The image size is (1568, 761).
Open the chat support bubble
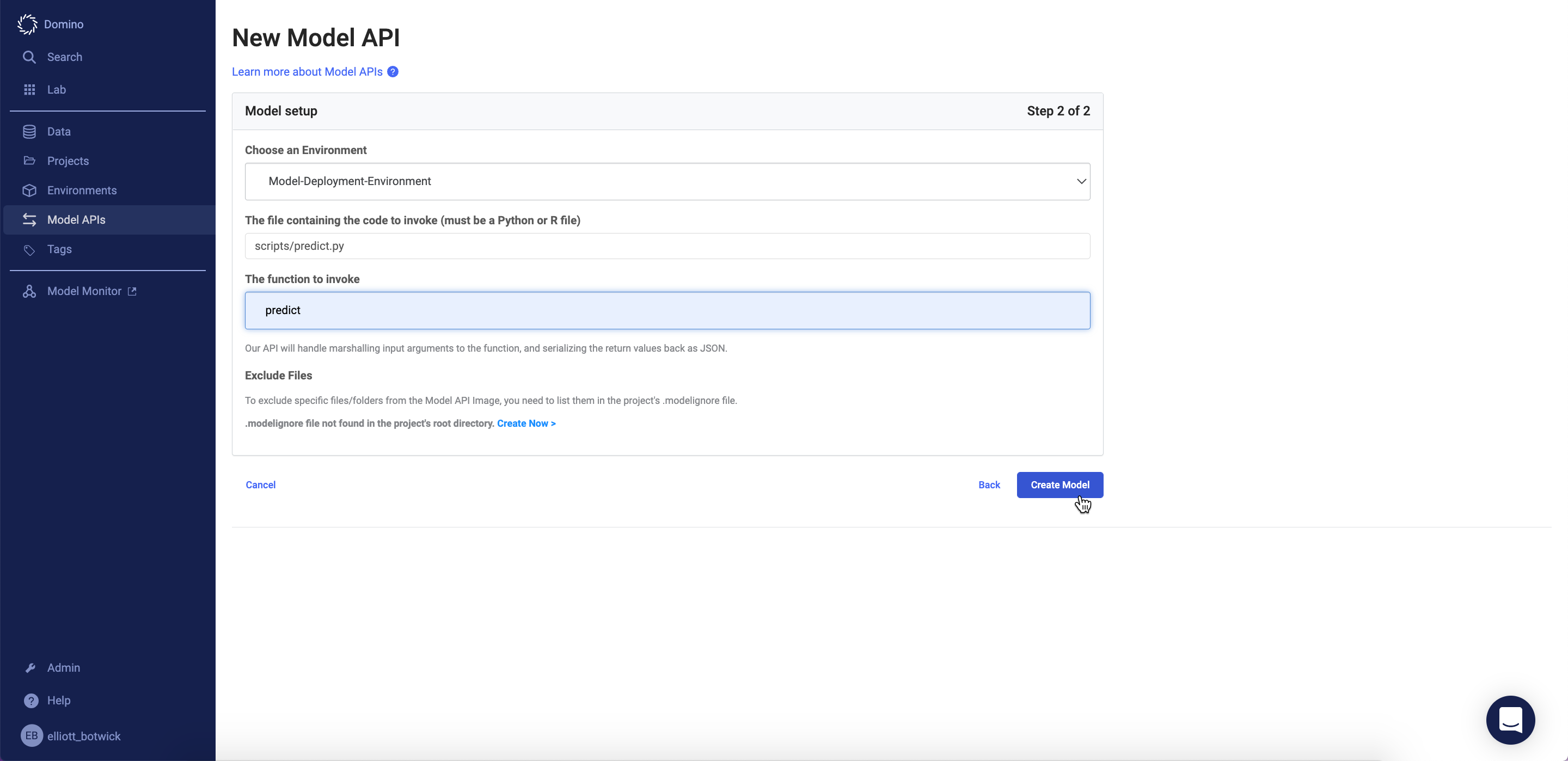(1510, 720)
